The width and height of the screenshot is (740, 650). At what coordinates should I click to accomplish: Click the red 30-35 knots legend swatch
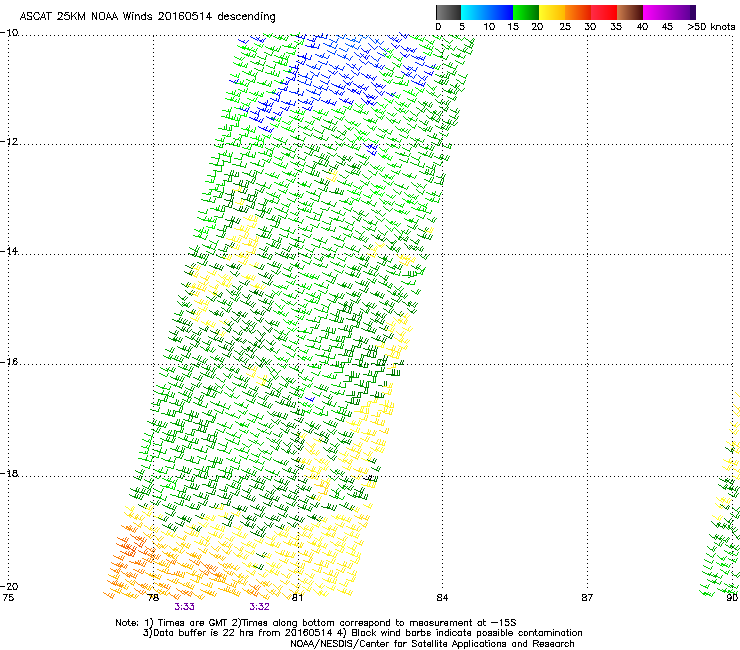click(x=604, y=12)
